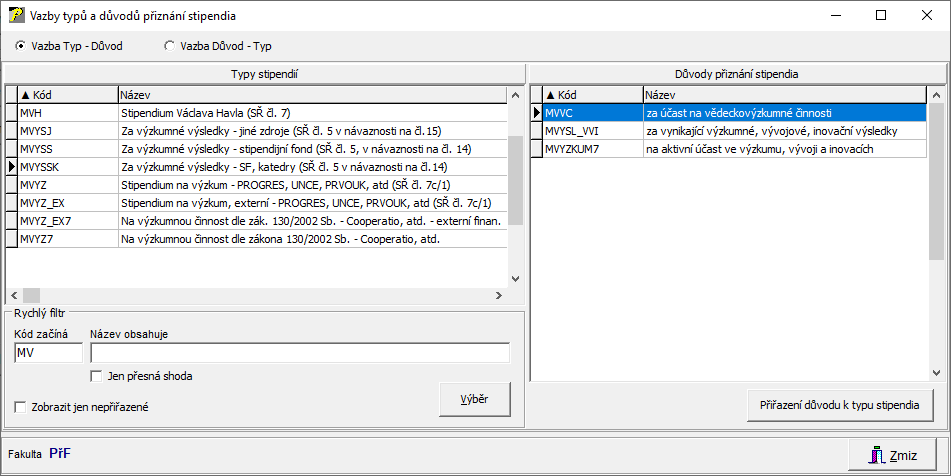Click the Důvody přiznání stipendia panel header
The image size is (951, 476).
(x=737, y=74)
